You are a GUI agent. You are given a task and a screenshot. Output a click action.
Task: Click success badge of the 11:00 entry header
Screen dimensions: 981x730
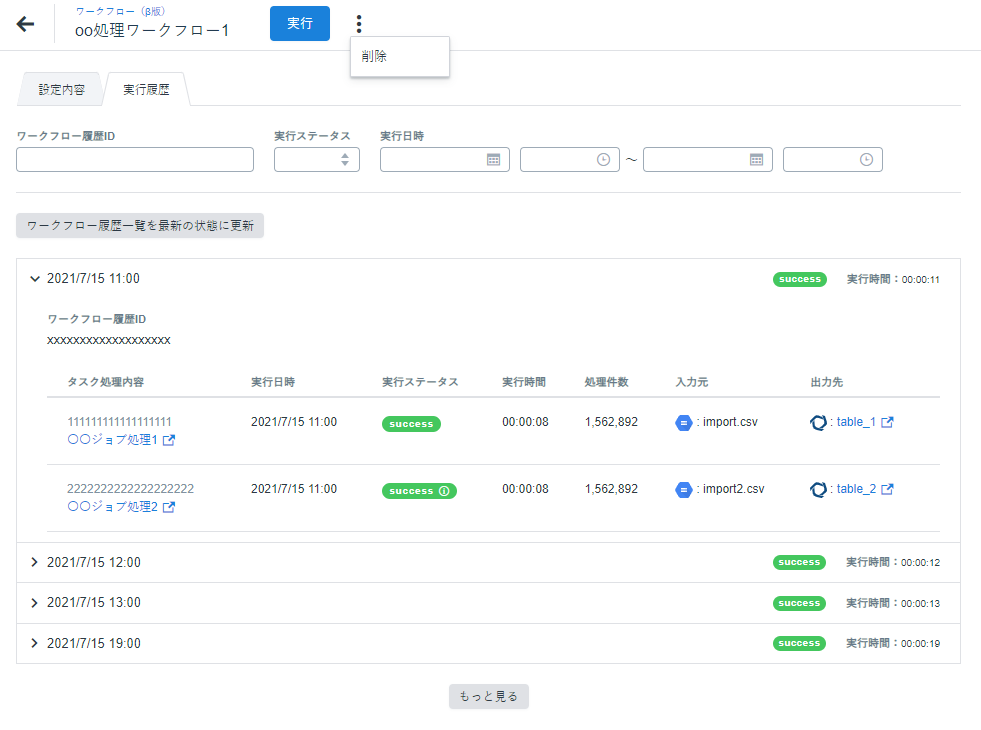pos(800,280)
